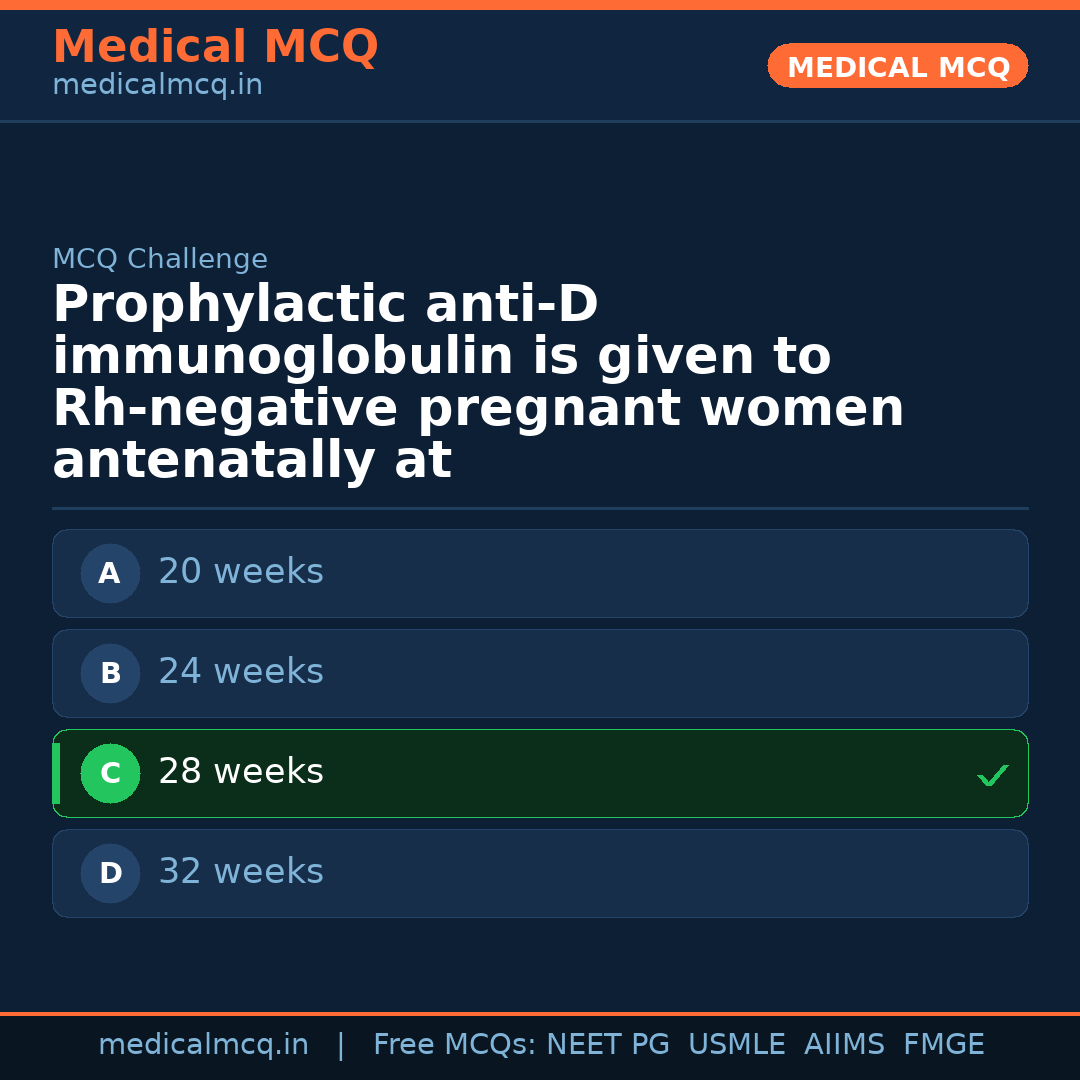Click the Free MCQs footer text

pos(454,1045)
